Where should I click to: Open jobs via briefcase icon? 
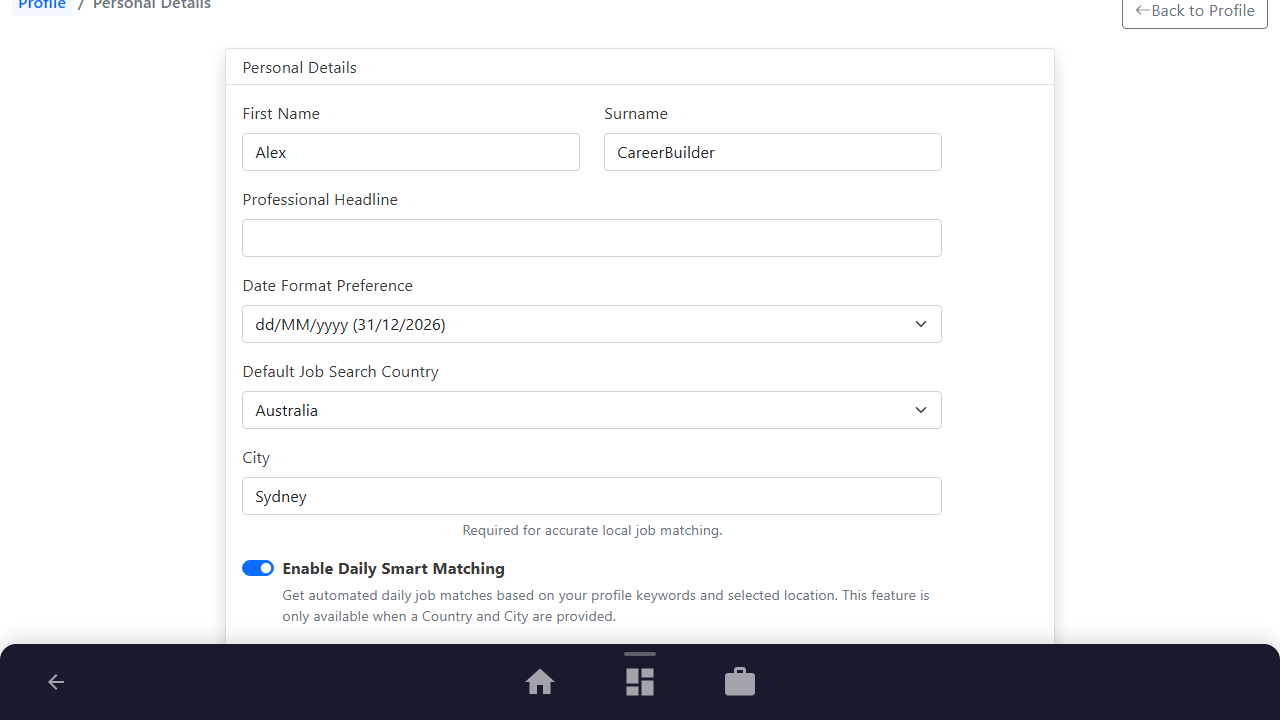pyautogui.click(x=740, y=682)
